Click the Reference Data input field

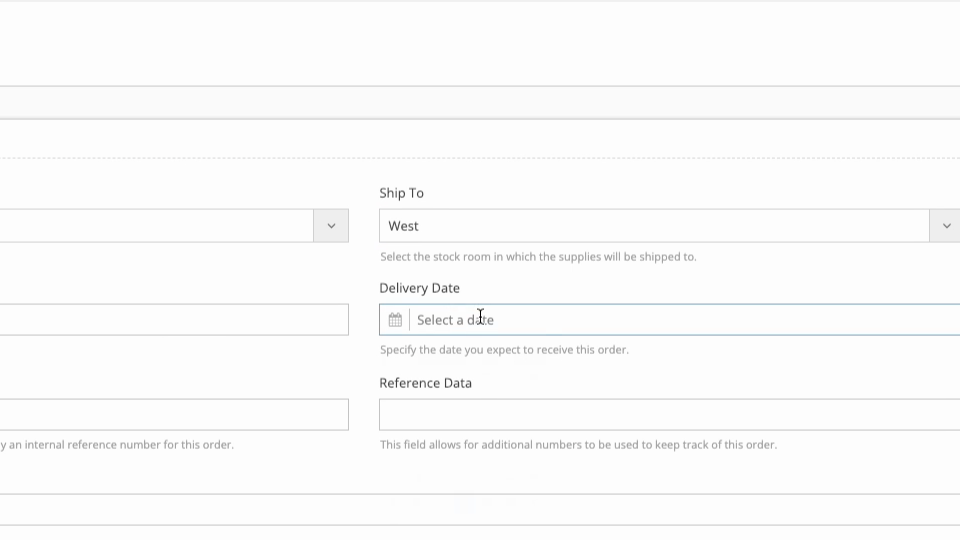(x=669, y=414)
